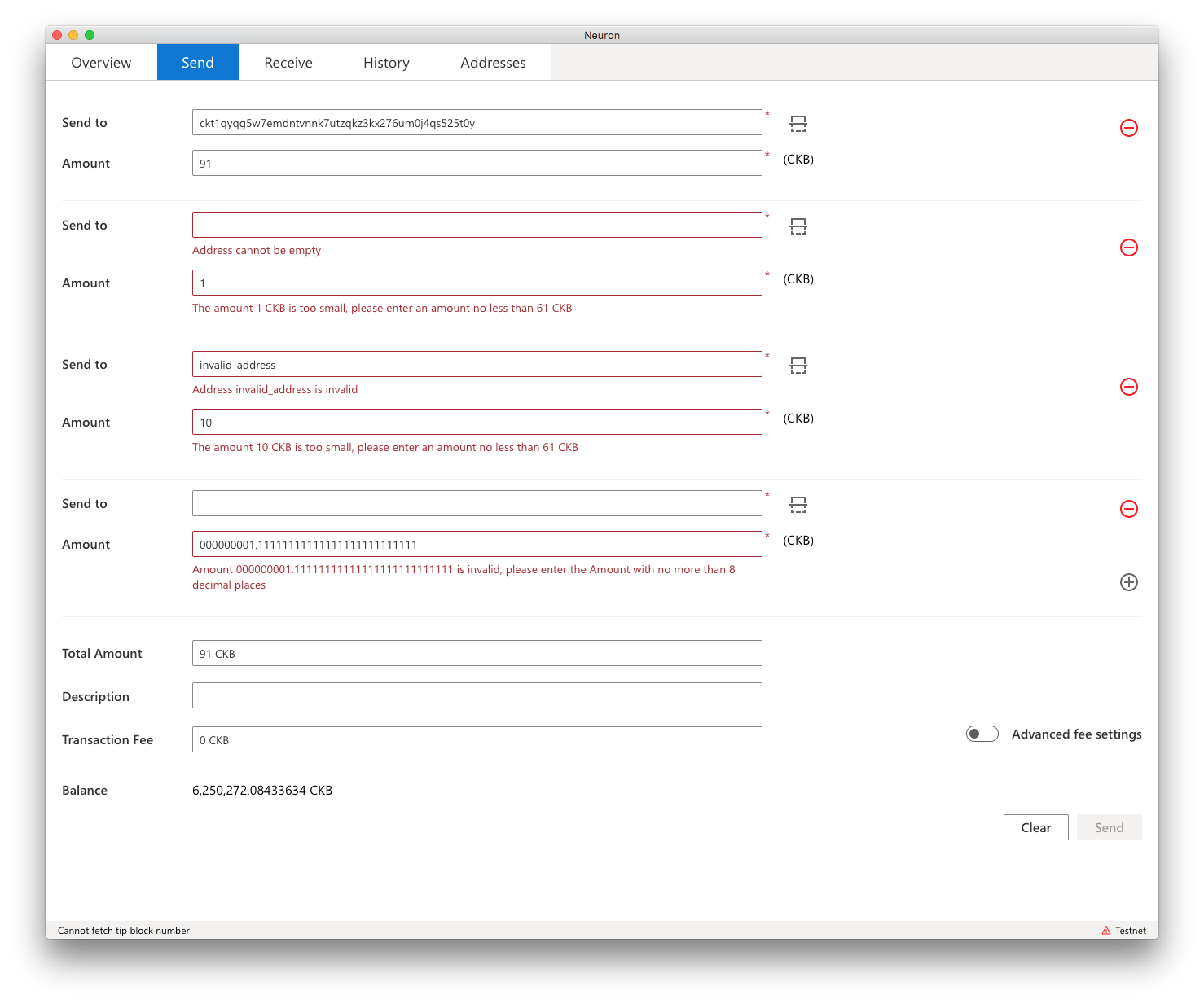Click the Amount field containing 91
The width and height of the screenshot is (1204, 1004).
477,163
